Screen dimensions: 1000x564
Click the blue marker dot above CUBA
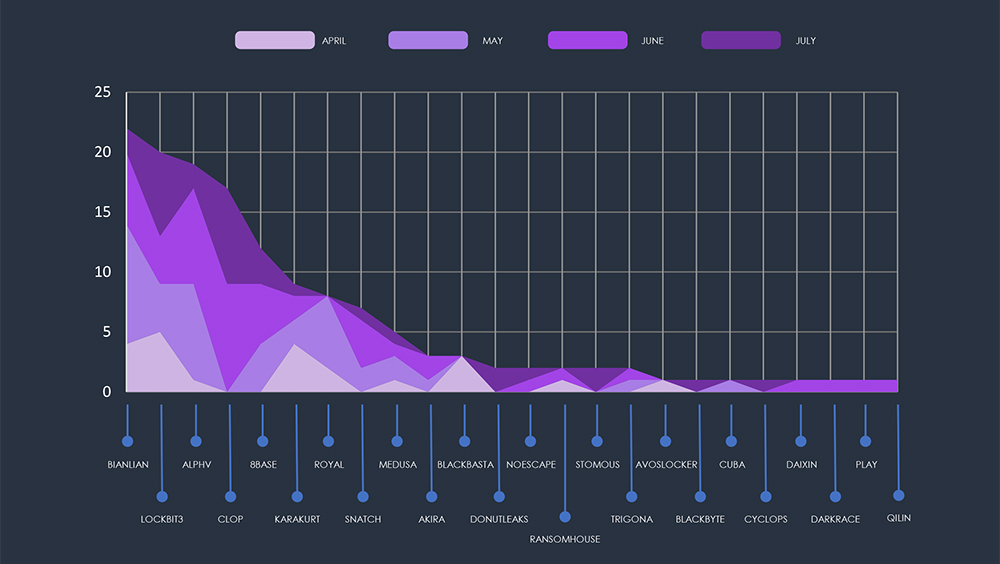(731, 441)
